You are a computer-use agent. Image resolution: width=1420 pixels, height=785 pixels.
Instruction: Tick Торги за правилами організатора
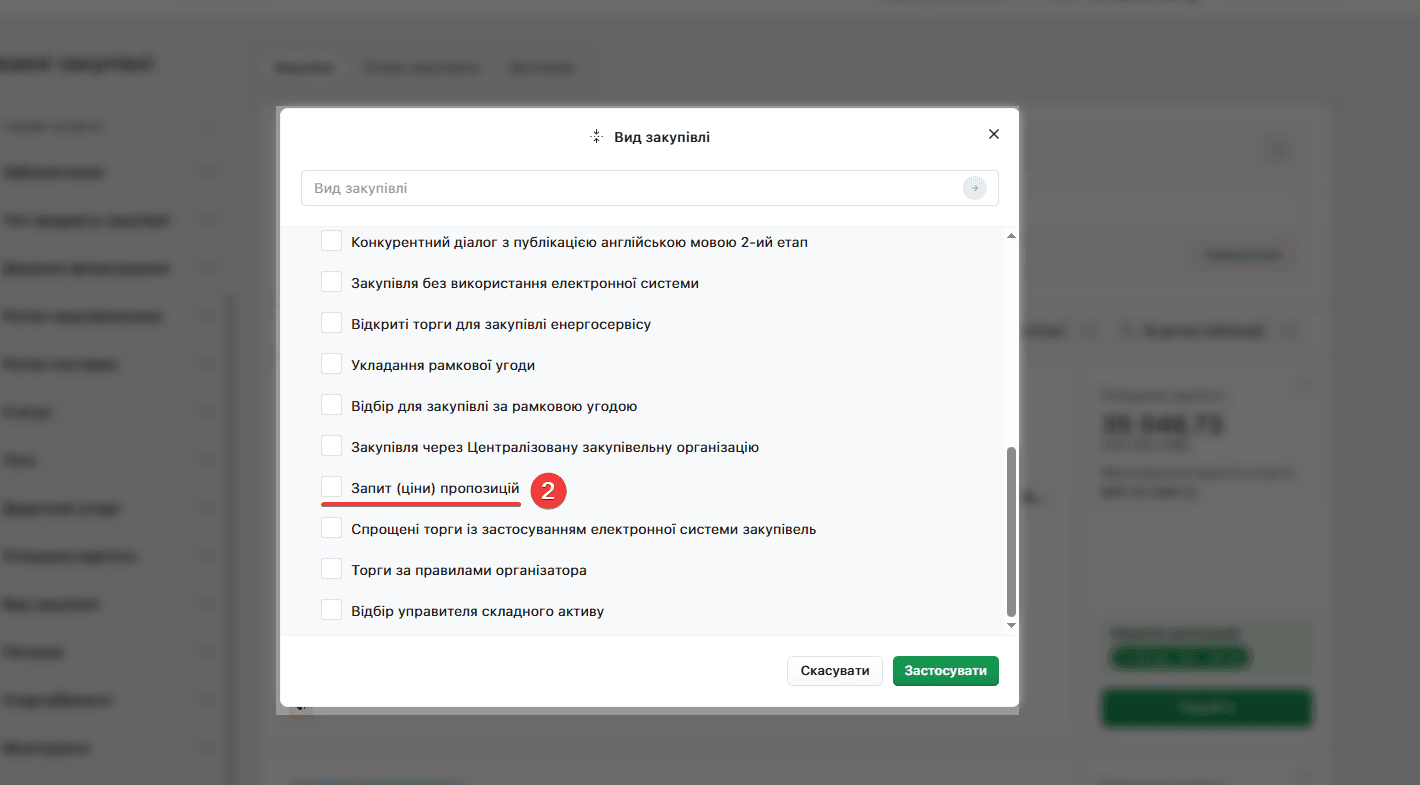[x=331, y=569]
